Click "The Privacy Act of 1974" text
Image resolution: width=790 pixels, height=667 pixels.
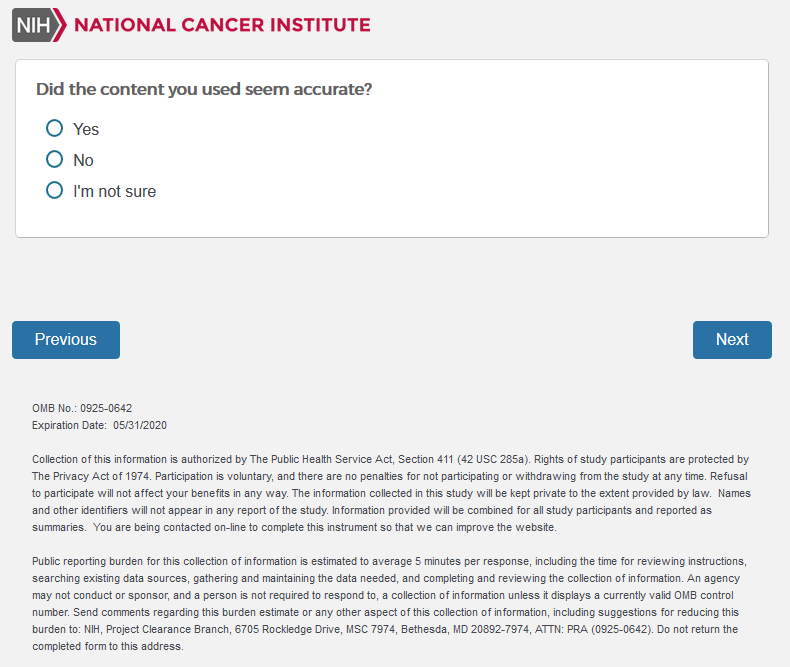(90, 476)
